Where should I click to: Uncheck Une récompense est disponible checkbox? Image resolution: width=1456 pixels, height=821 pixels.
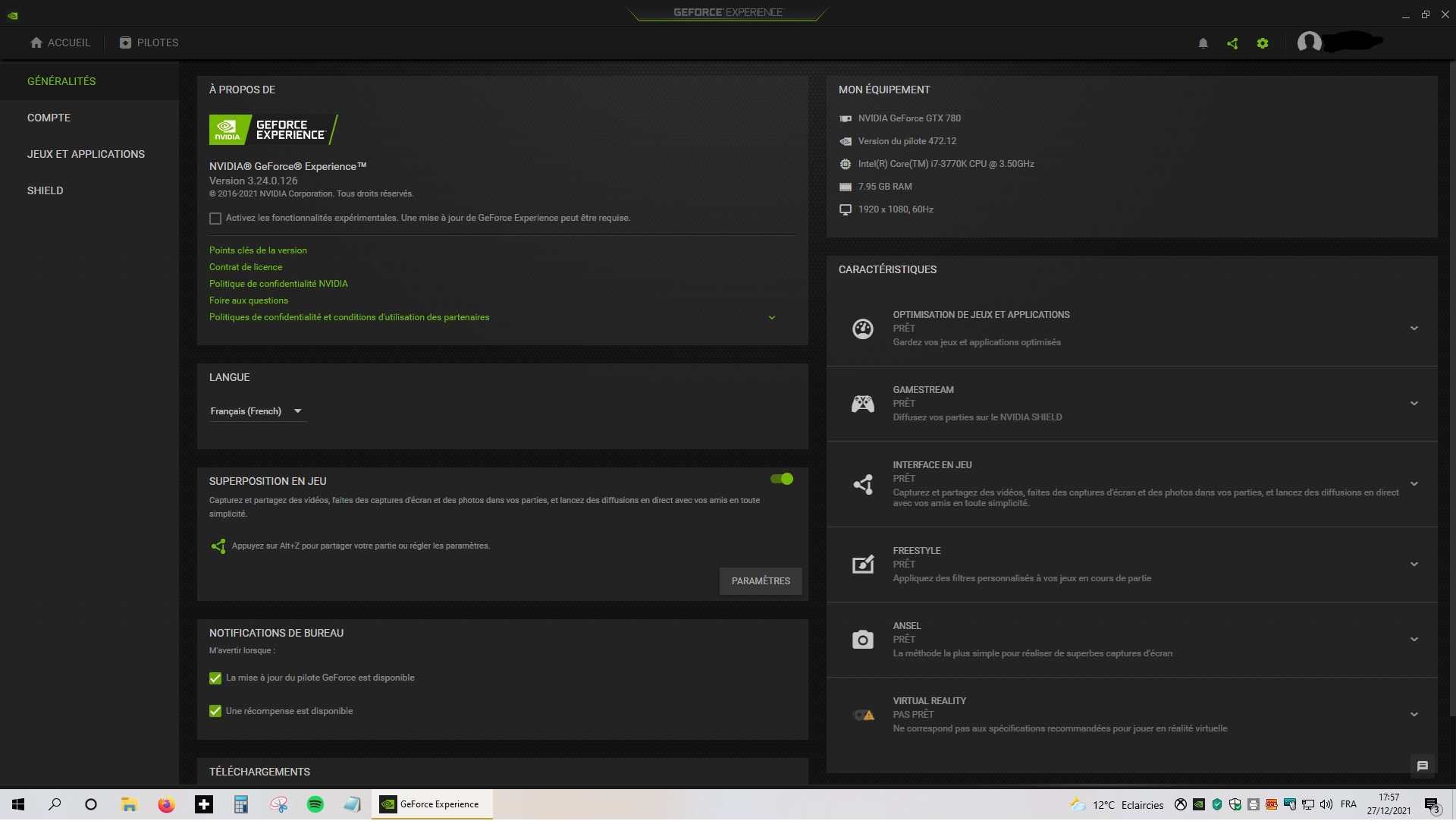pos(215,712)
